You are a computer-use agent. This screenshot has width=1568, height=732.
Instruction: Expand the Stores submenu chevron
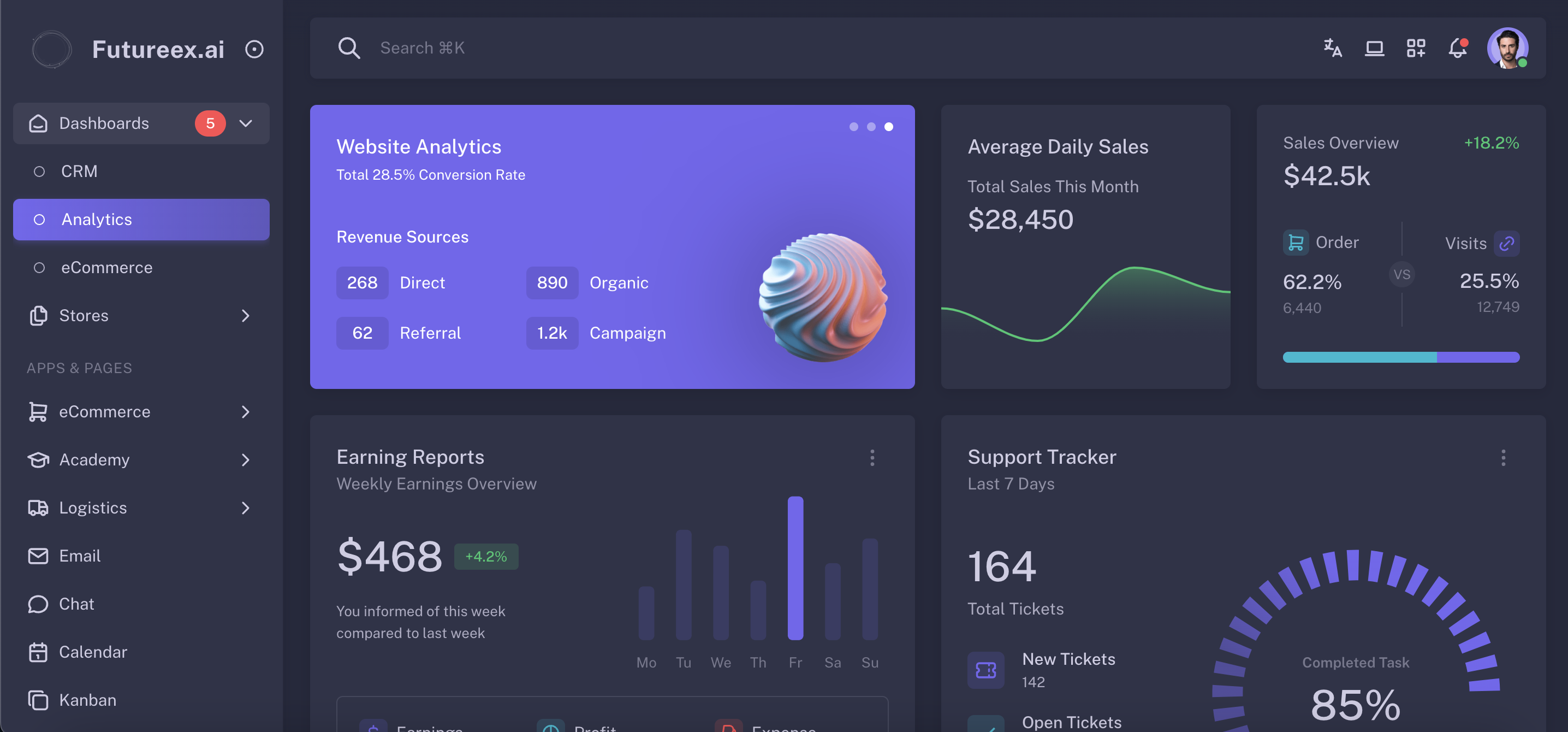(x=245, y=315)
